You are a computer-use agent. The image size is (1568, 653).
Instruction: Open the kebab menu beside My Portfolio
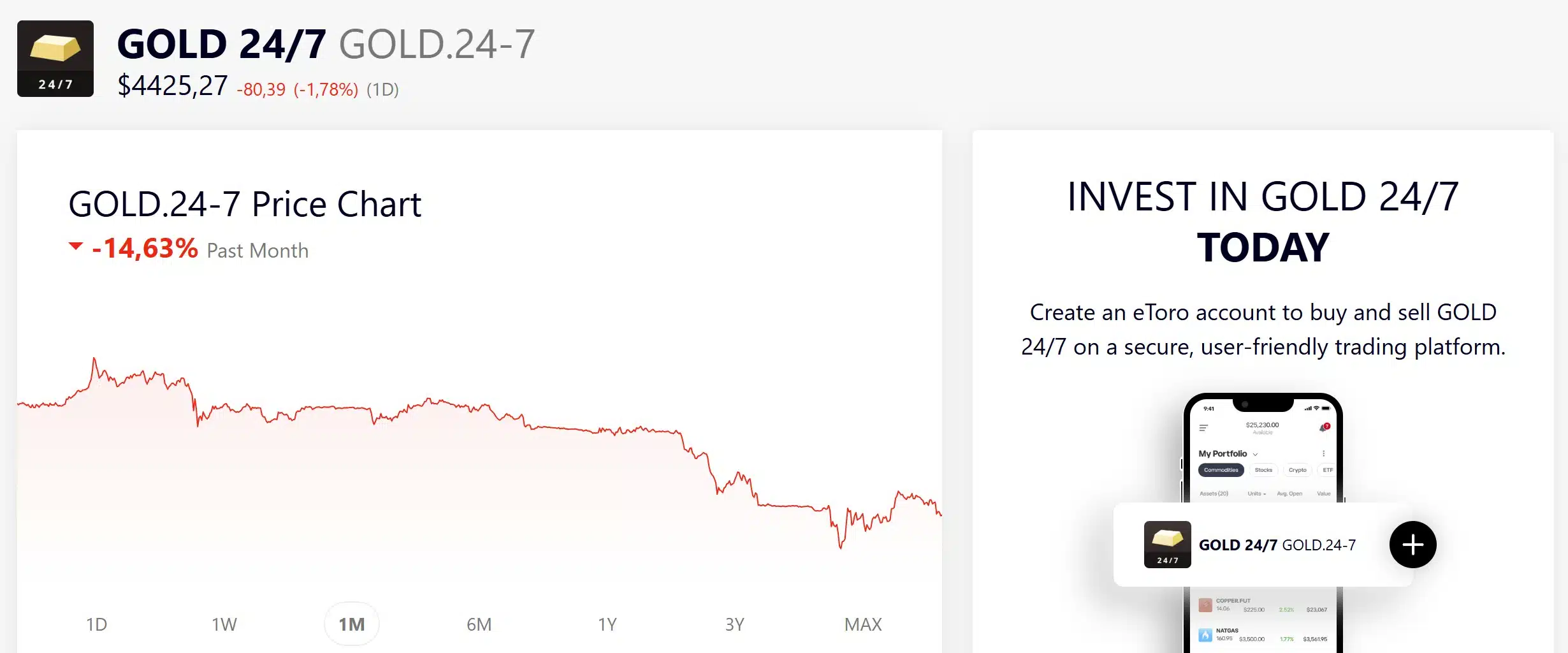coord(1323,453)
